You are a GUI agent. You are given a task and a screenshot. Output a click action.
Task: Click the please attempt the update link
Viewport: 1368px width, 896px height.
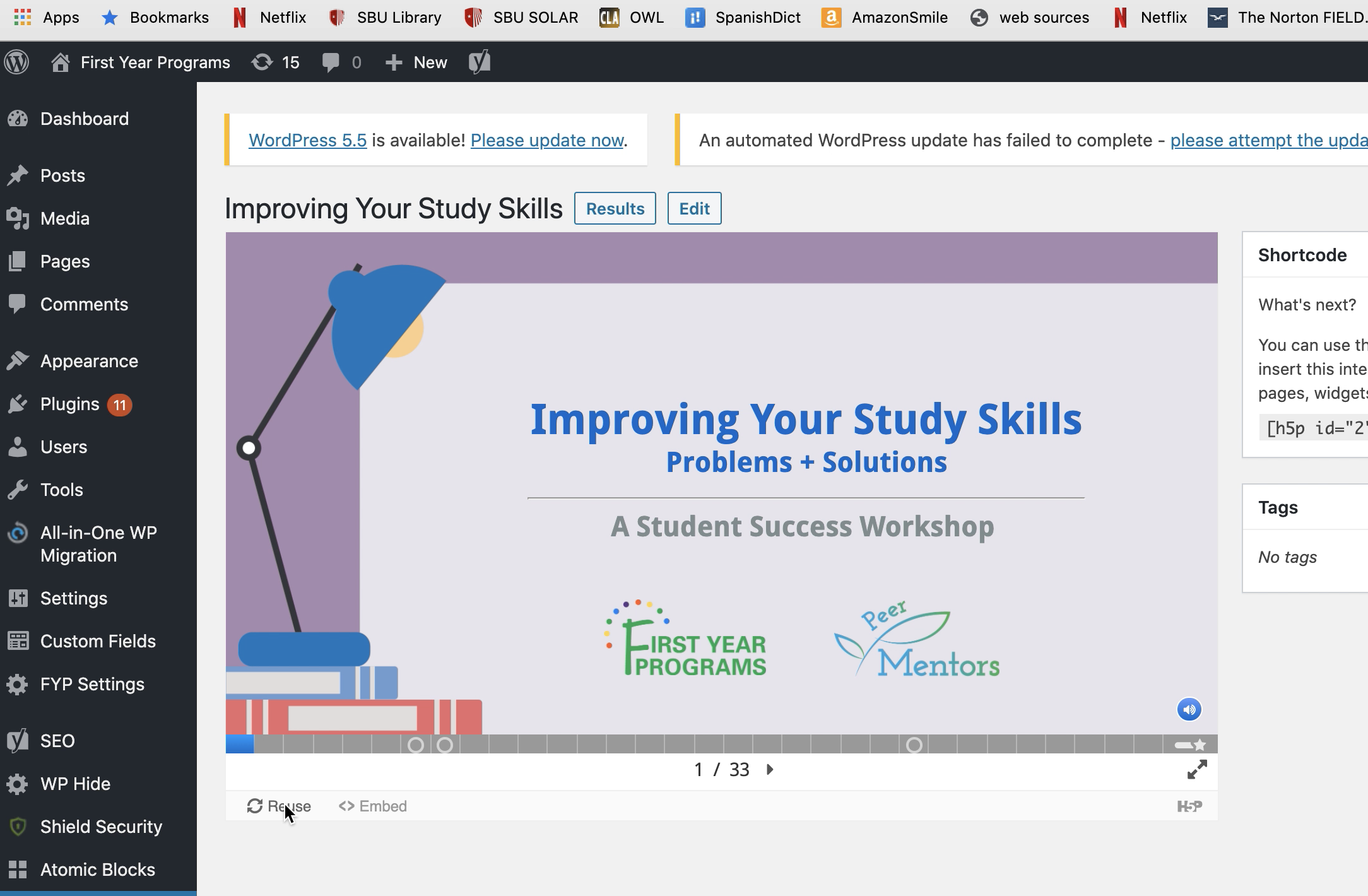(1269, 140)
